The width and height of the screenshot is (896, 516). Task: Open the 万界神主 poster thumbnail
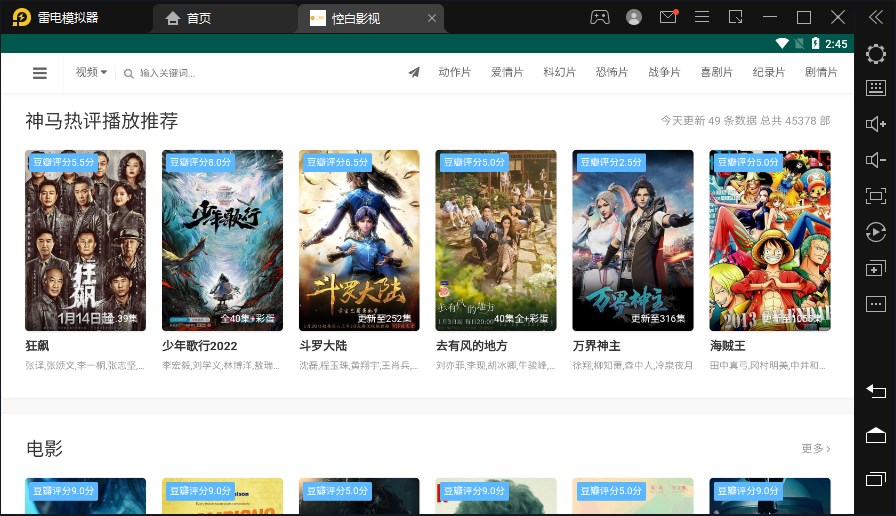click(633, 240)
